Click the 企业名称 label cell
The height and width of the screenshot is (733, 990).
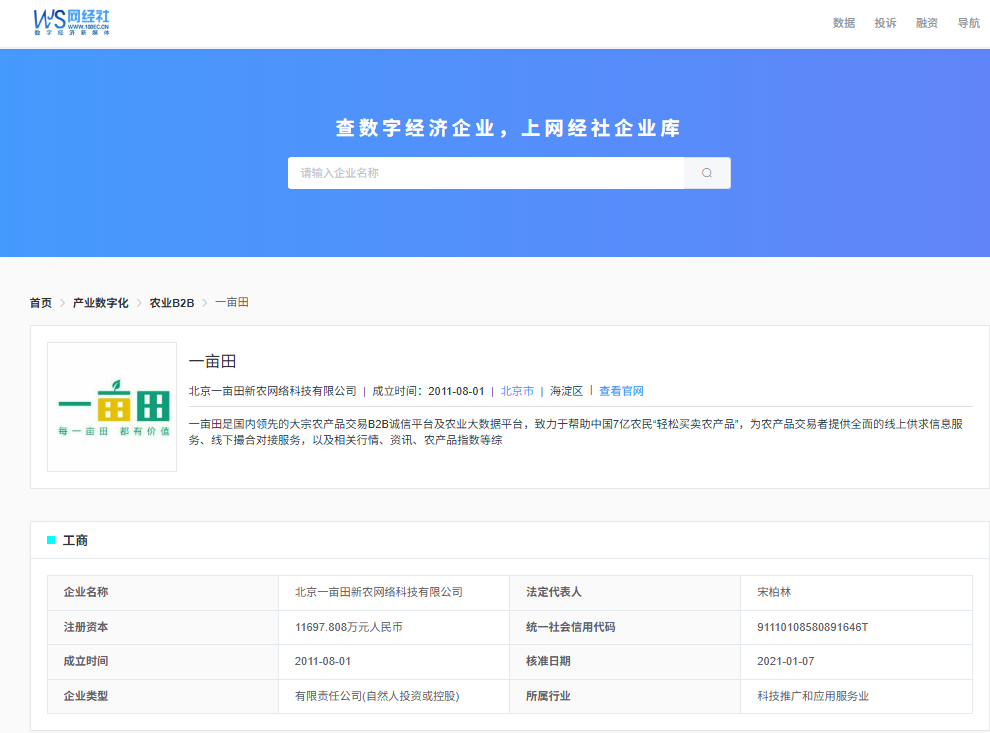pos(163,592)
